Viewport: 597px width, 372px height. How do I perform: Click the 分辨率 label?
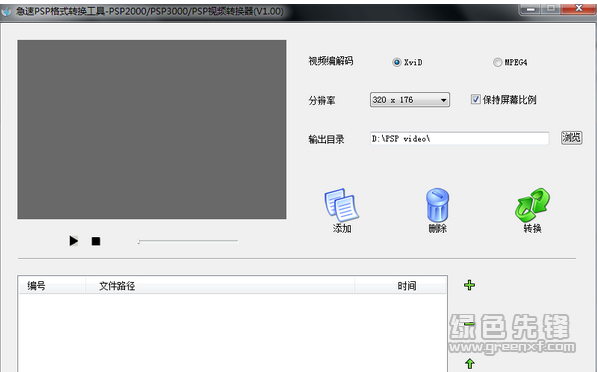(x=322, y=101)
